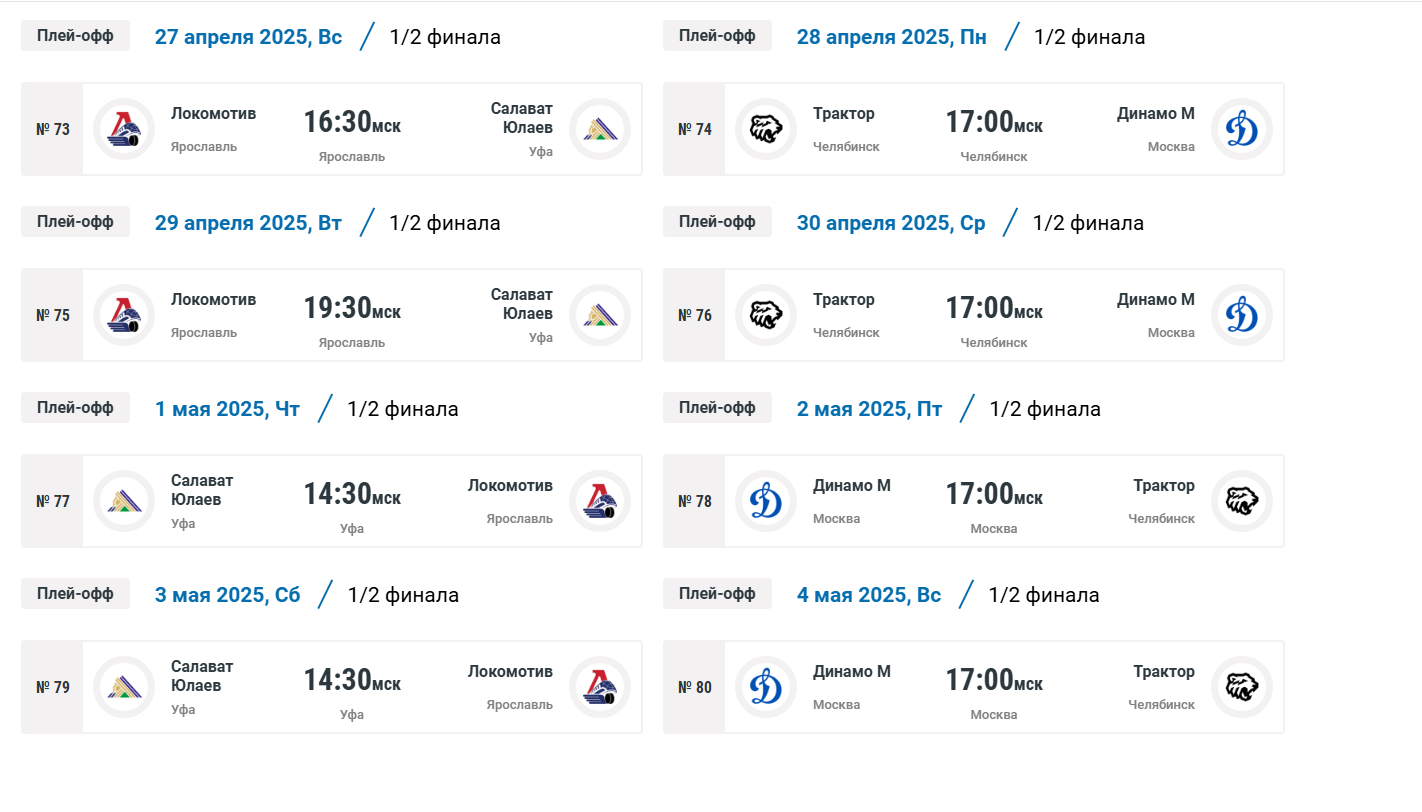Screen dimensions: 1422x812
Task: Click Salavat Yulaev logo in match № 75
Action: coord(600,315)
